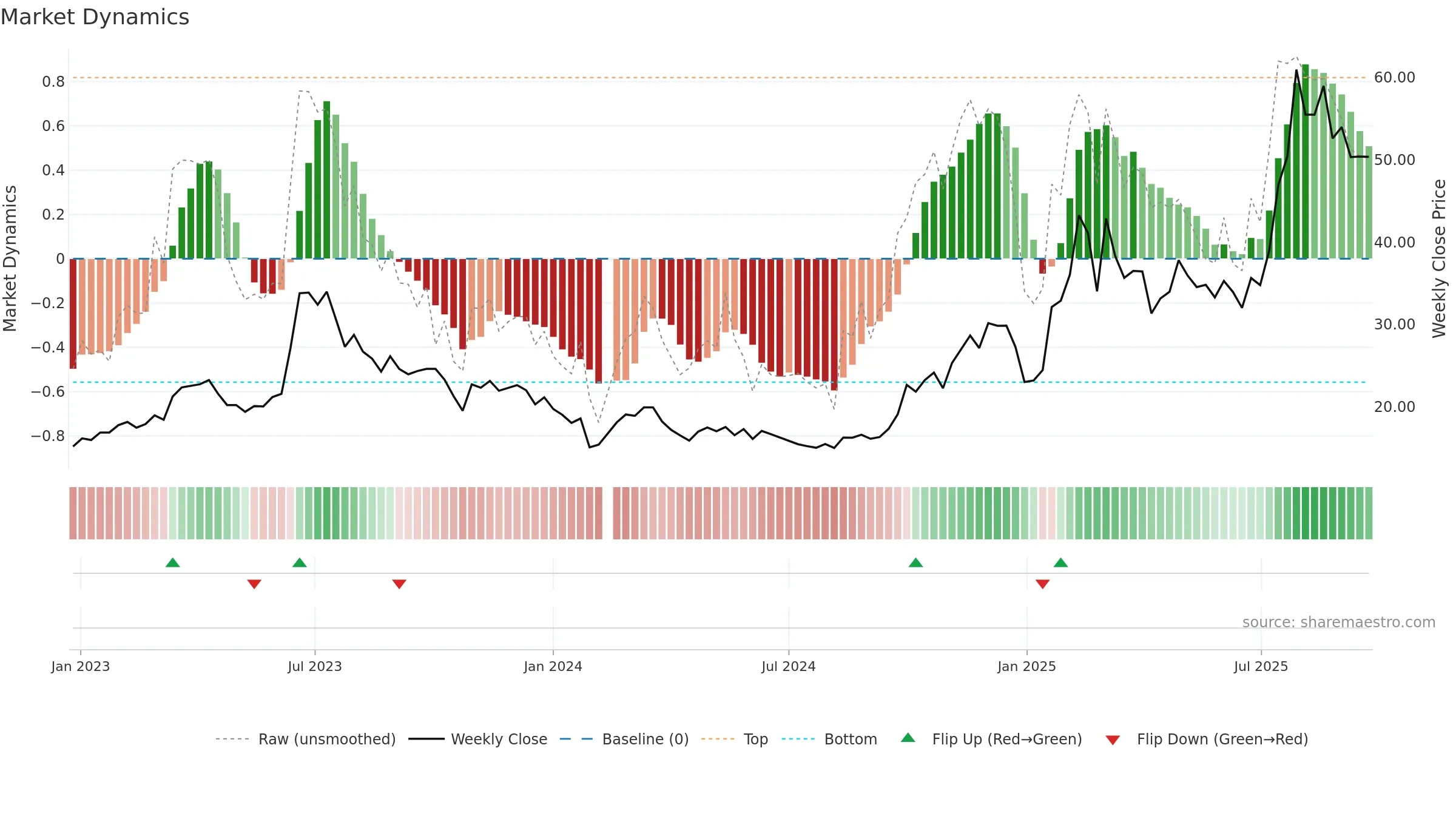
Task: Click the Jan 2025 x-axis label
Action: pos(1027,666)
